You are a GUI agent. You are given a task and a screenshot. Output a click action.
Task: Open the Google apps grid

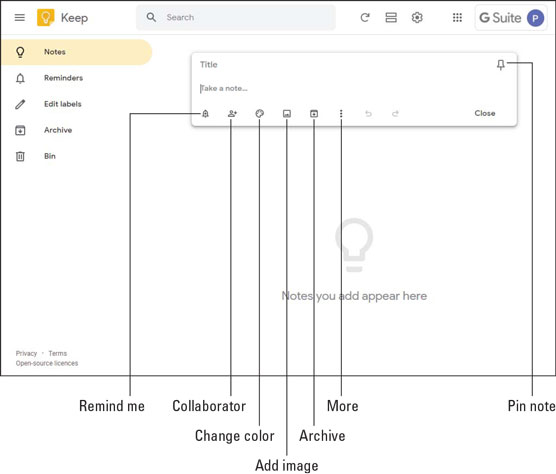pyautogui.click(x=457, y=17)
